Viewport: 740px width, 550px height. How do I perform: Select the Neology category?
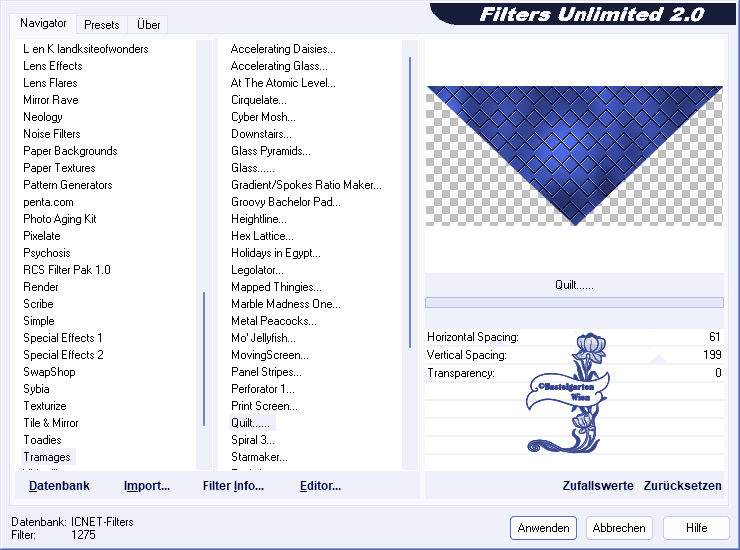coord(42,117)
